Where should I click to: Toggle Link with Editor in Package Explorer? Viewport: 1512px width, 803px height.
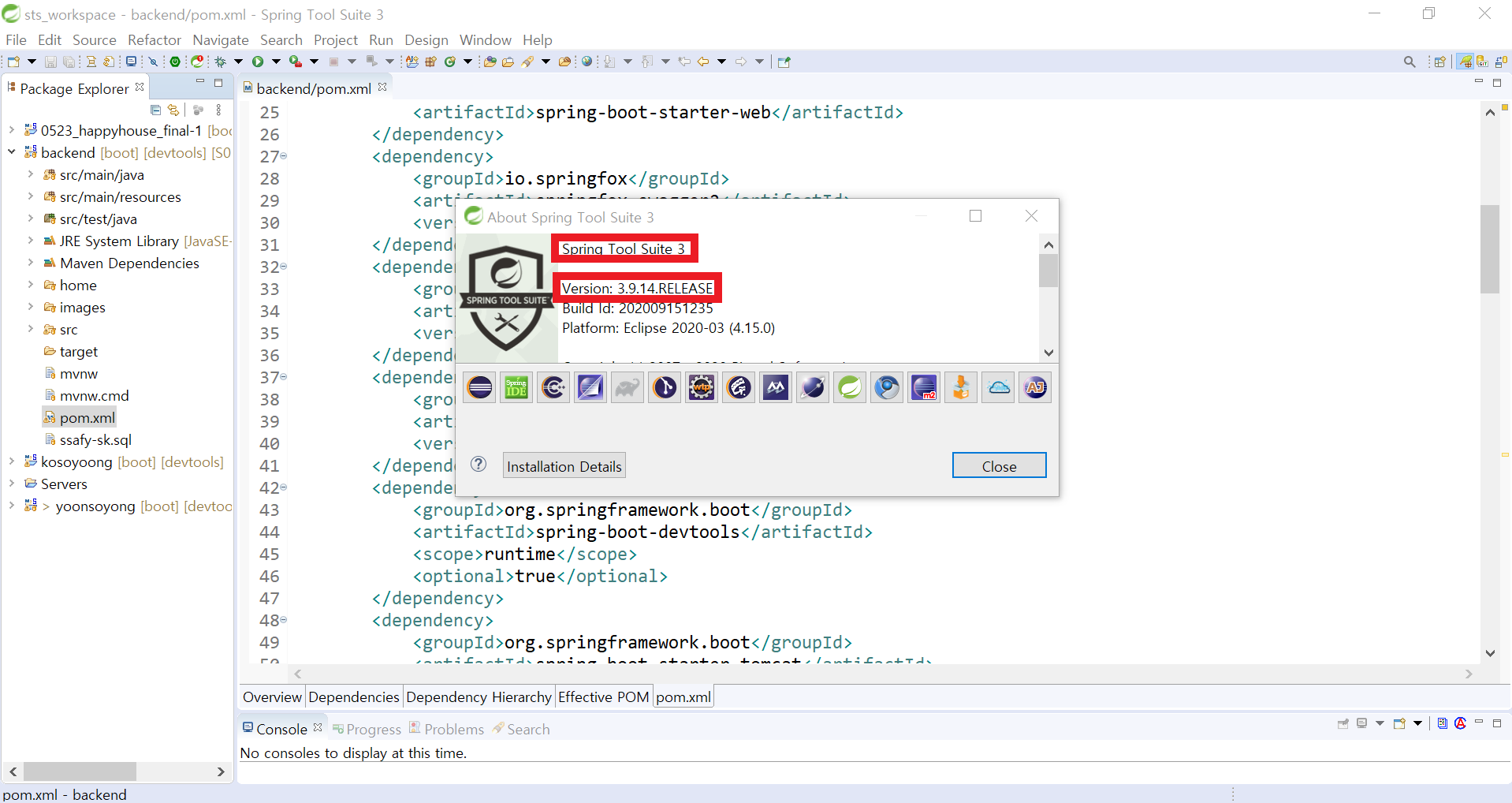pyautogui.click(x=173, y=110)
